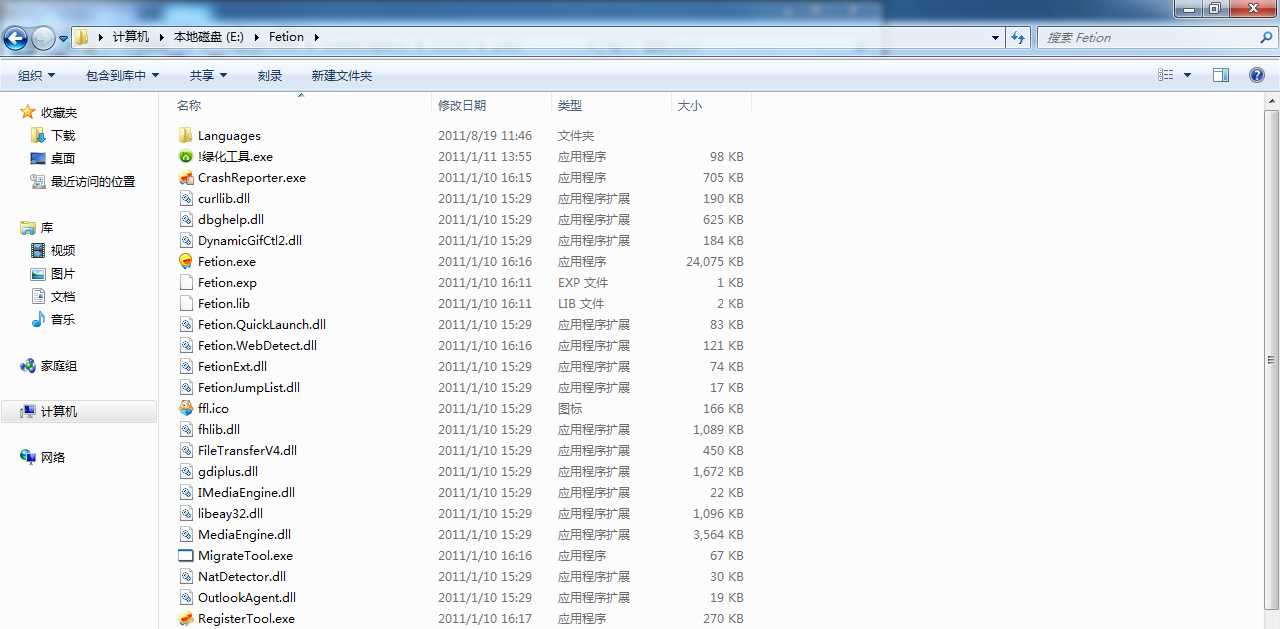The image size is (1280, 629).
Task: Open the view options dropdown arrow
Action: (1188, 75)
